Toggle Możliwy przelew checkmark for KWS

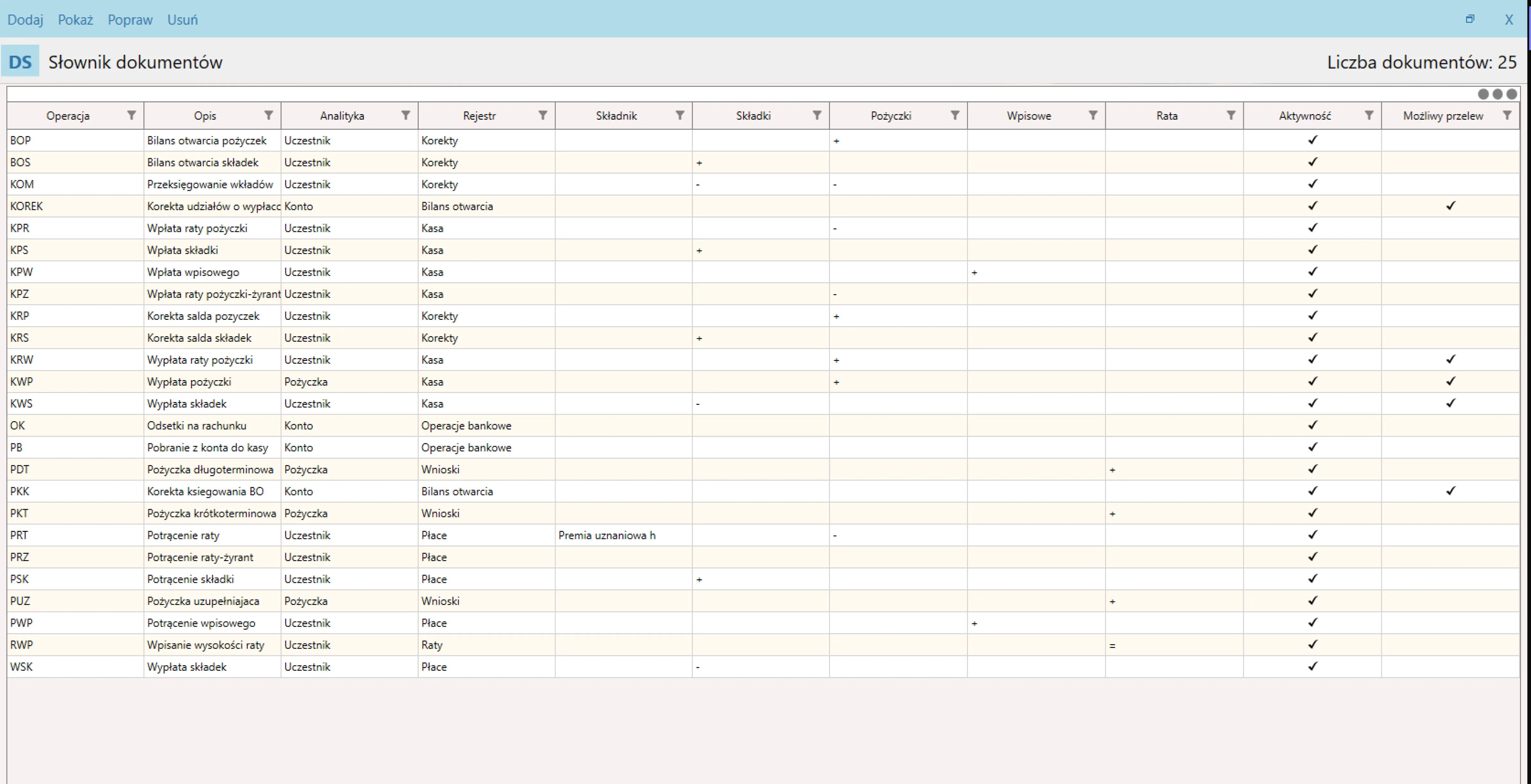pyautogui.click(x=1450, y=403)
